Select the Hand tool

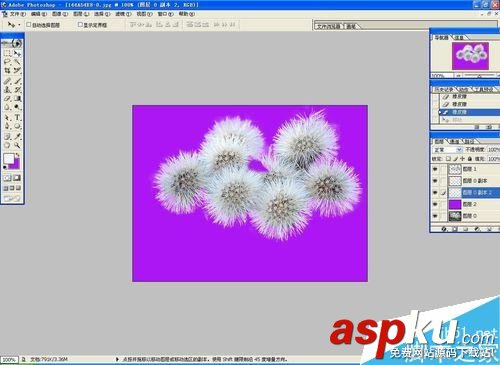[x=7, y=145]
